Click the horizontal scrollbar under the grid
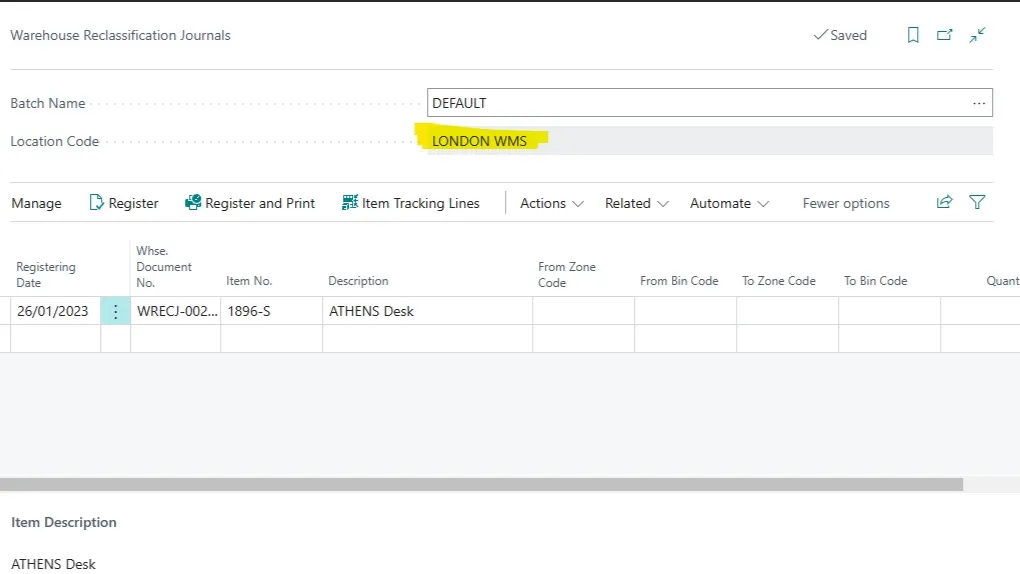Screen dimensions: 1020x574 (481, 484)
